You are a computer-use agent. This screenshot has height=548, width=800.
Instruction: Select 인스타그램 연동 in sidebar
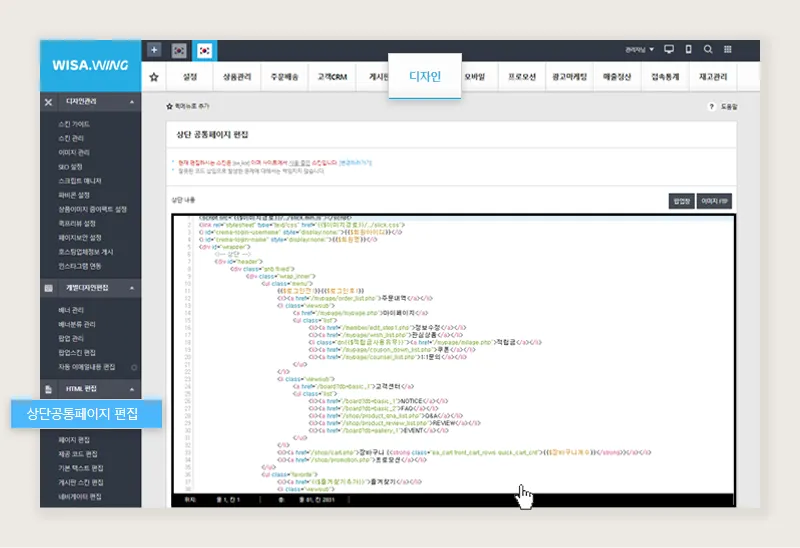pos(80,266)
